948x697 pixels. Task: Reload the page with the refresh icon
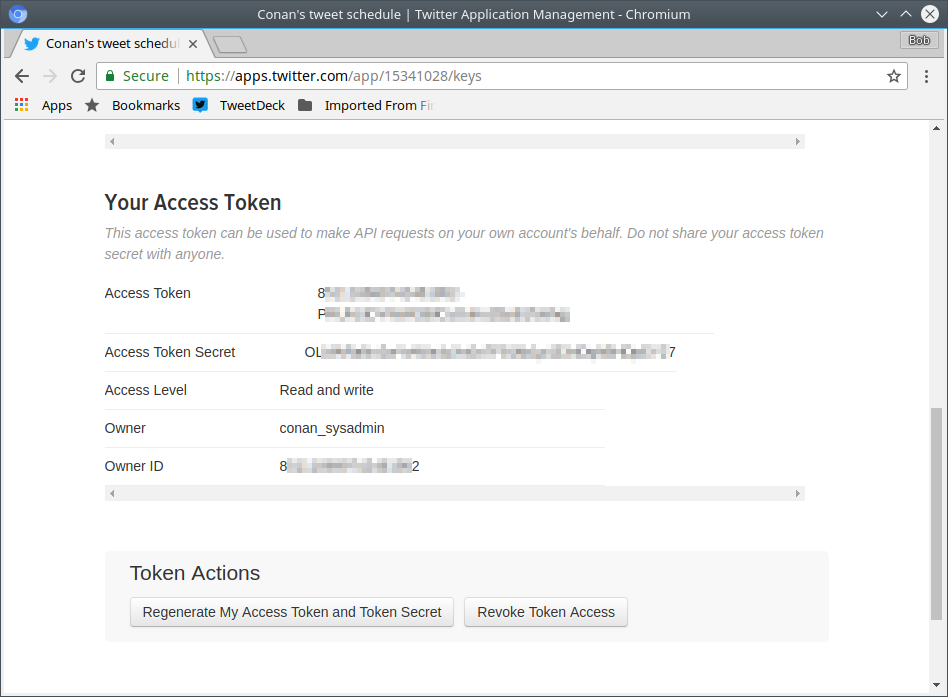[x=78, y=76]
